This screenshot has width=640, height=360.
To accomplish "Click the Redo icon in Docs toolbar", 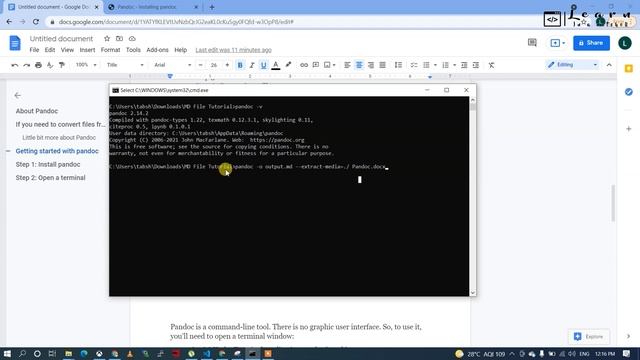I will (27, 65).
